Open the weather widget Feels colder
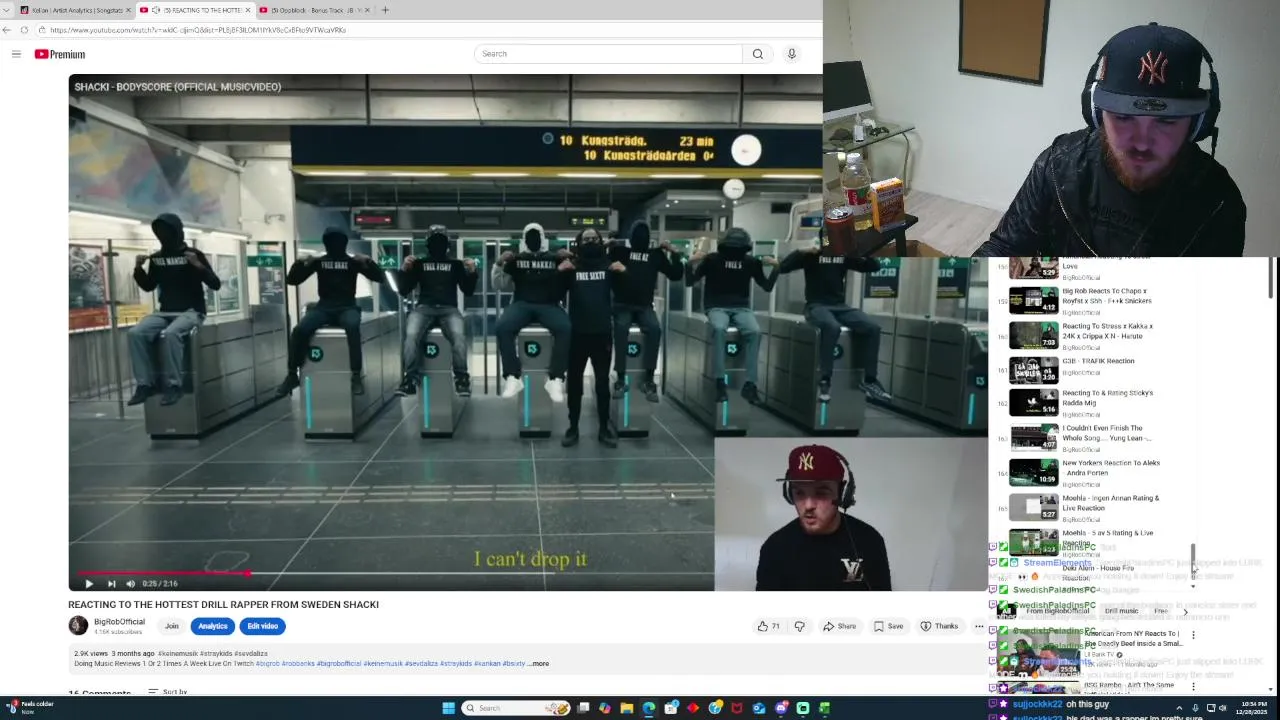The height and width of the screenshot is (720, 1280). tap(29, 708)
